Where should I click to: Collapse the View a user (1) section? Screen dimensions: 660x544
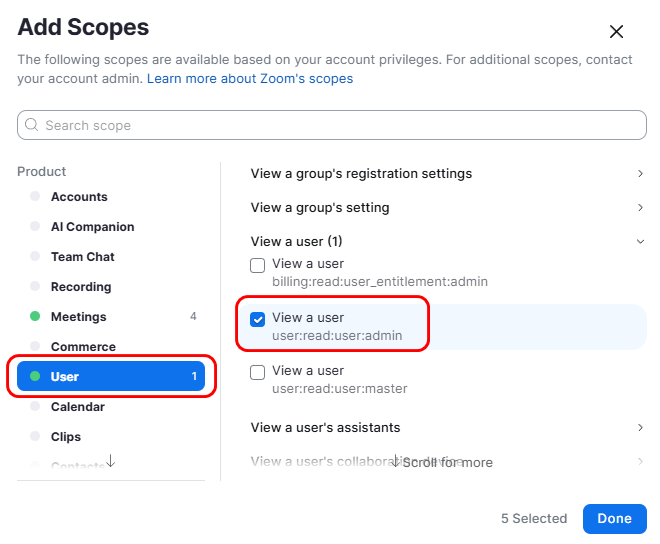click(640, 241)
